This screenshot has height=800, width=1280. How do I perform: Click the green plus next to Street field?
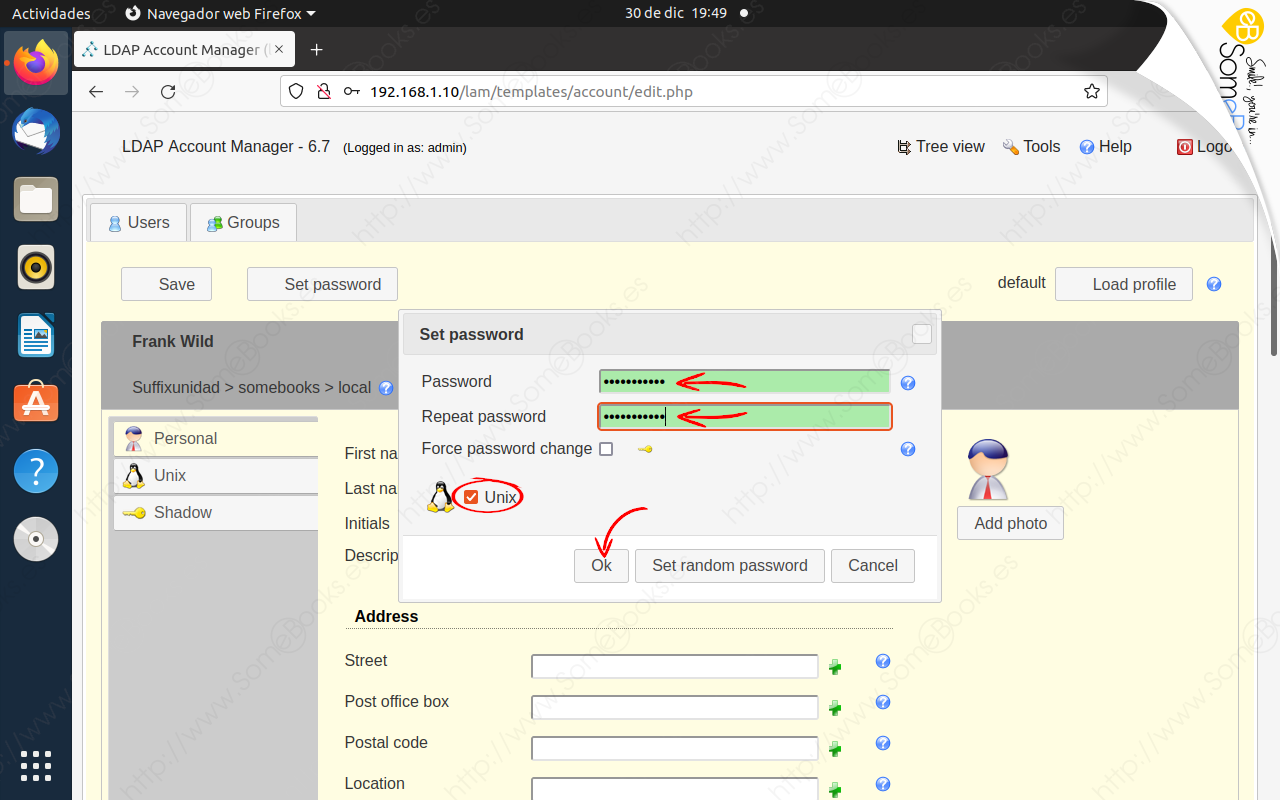pyautogui.click(x=835, y=666)
